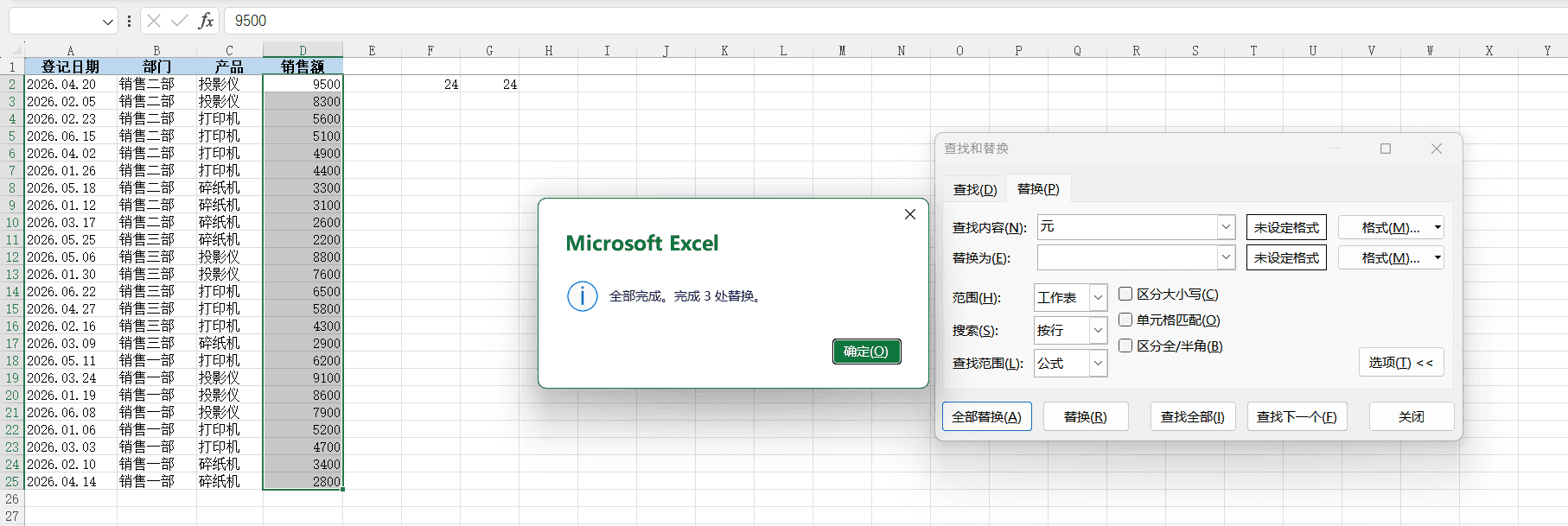Toggle the 区分全/半角 checkbox
The height and width of the screenshot is (526, 1568).
[1125, 345]
